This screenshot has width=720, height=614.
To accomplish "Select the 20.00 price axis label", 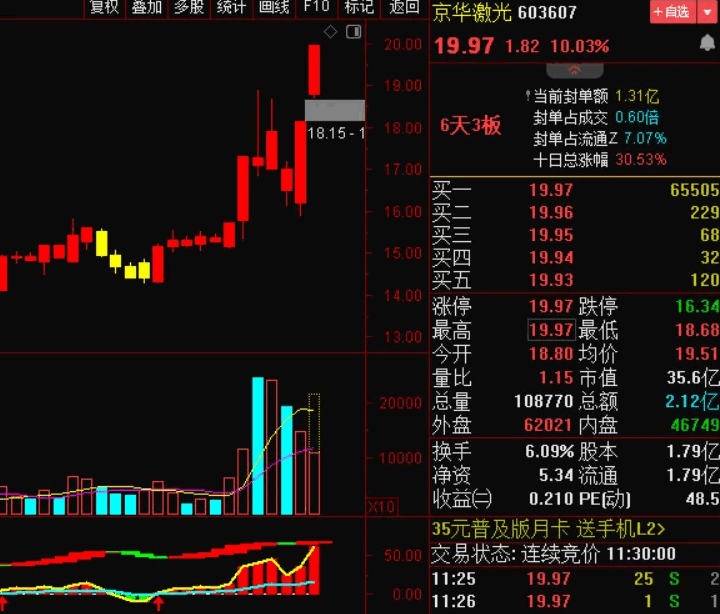I will click(x=403, y=45).
